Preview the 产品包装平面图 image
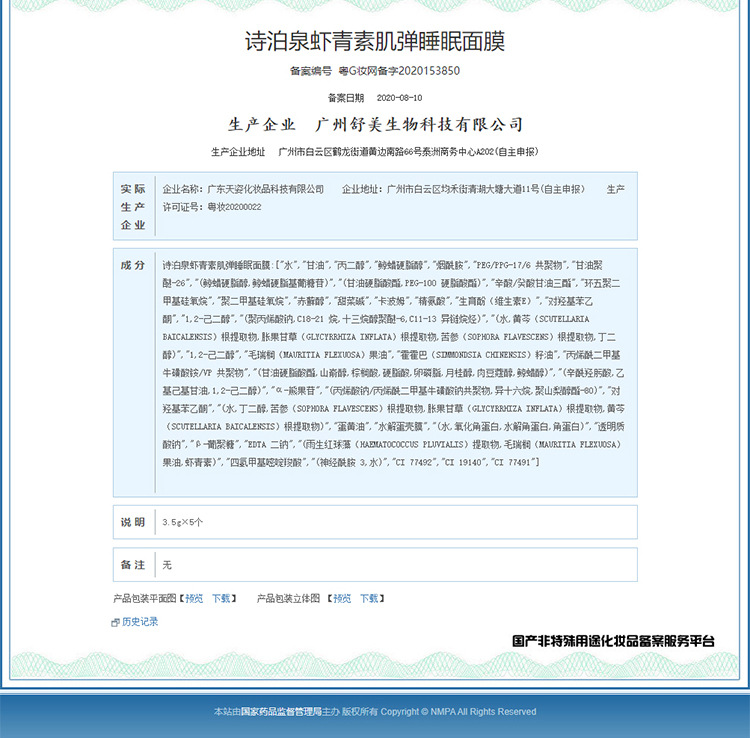Screen dimensions: 750x738 (194, 598)
